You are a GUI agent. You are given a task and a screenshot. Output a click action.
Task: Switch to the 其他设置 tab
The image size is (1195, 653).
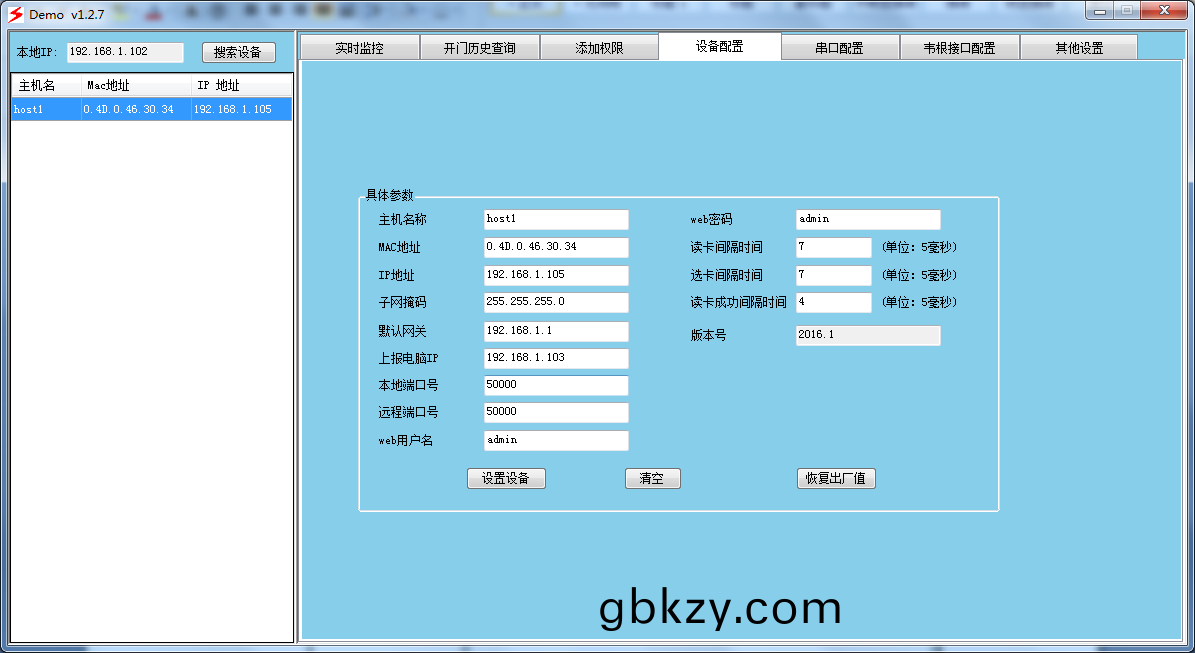[x=1078, y=48]
